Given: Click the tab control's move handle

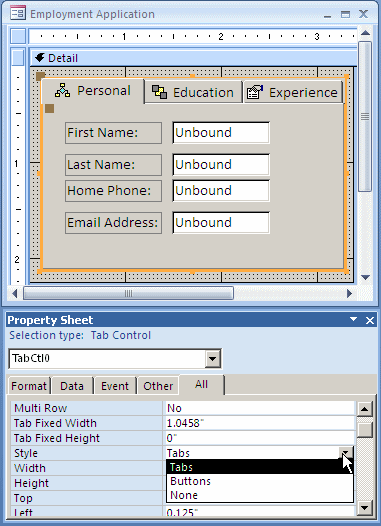Looking at the screenshot, I should point(40,76).
